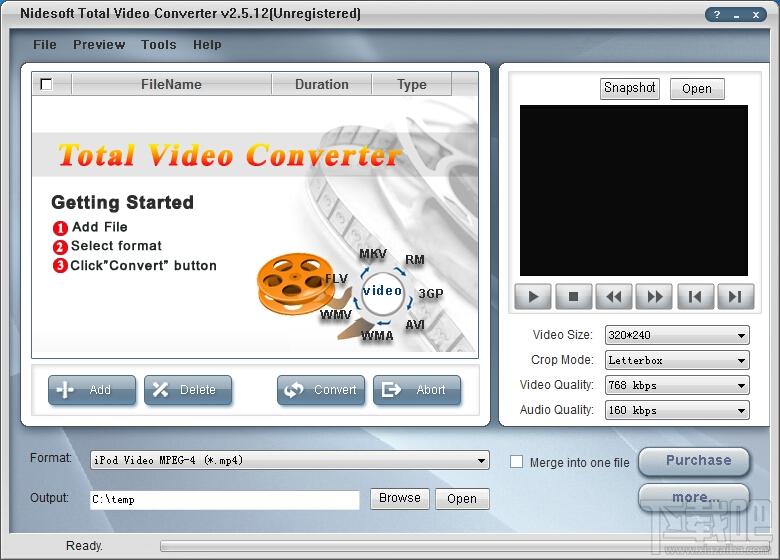
Task: Click the Delete file button
Action: coord(188,390)
